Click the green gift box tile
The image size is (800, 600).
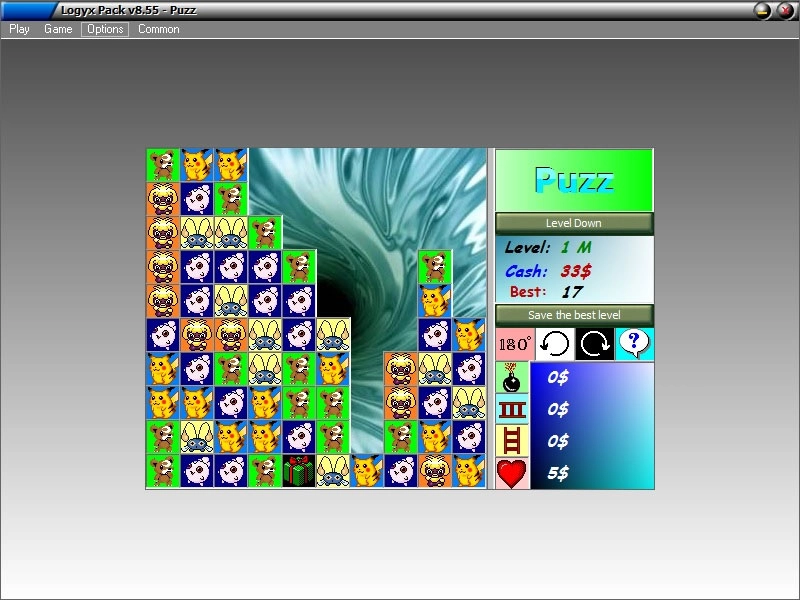tap(299, 471)
